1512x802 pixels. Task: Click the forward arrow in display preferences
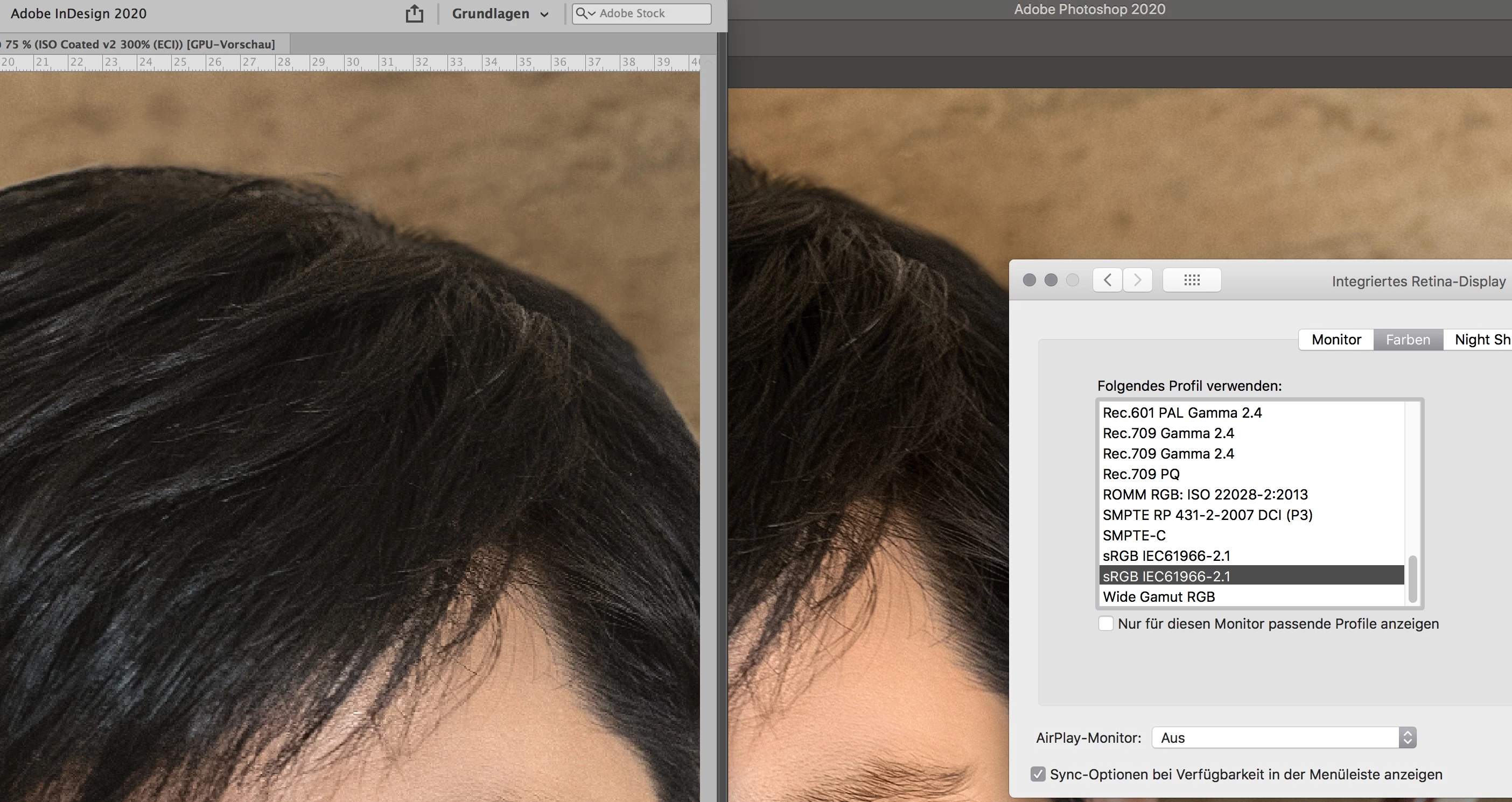(1138, 280)
